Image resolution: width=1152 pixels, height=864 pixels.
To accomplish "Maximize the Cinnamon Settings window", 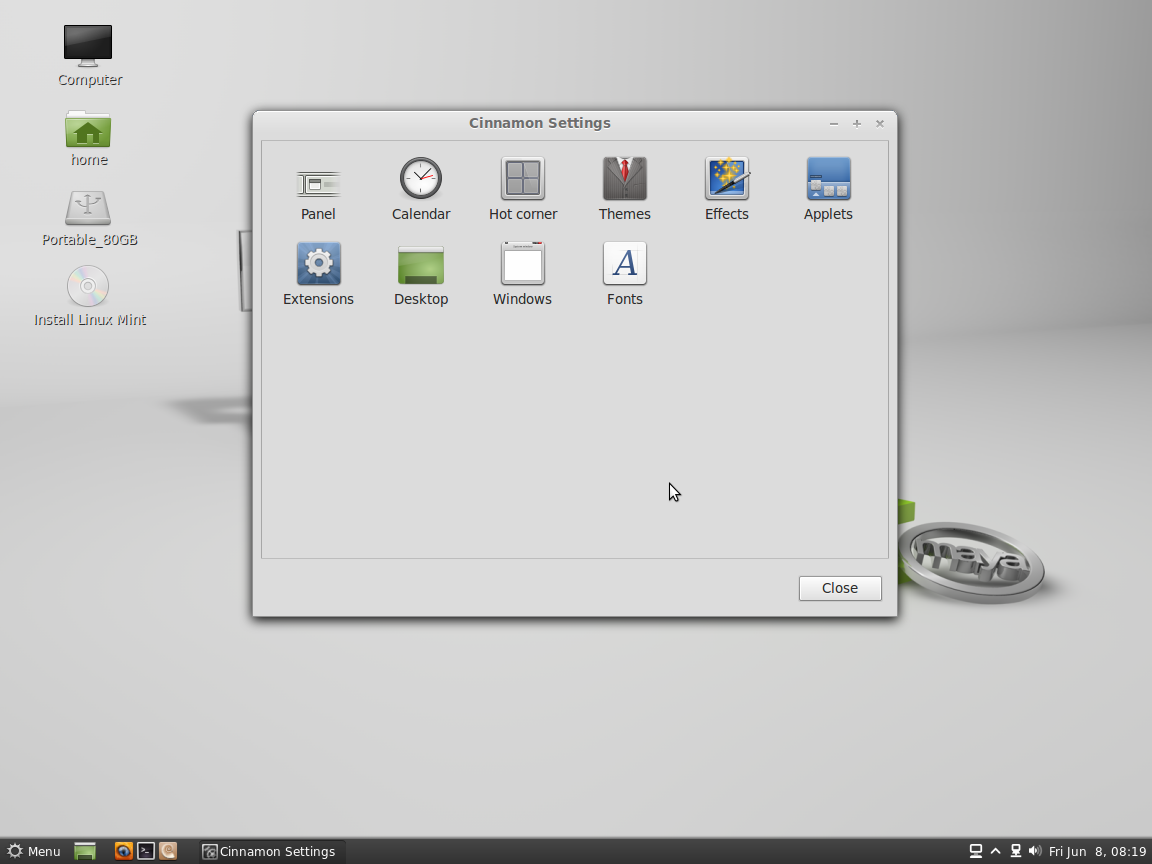I will pos(857,123).
